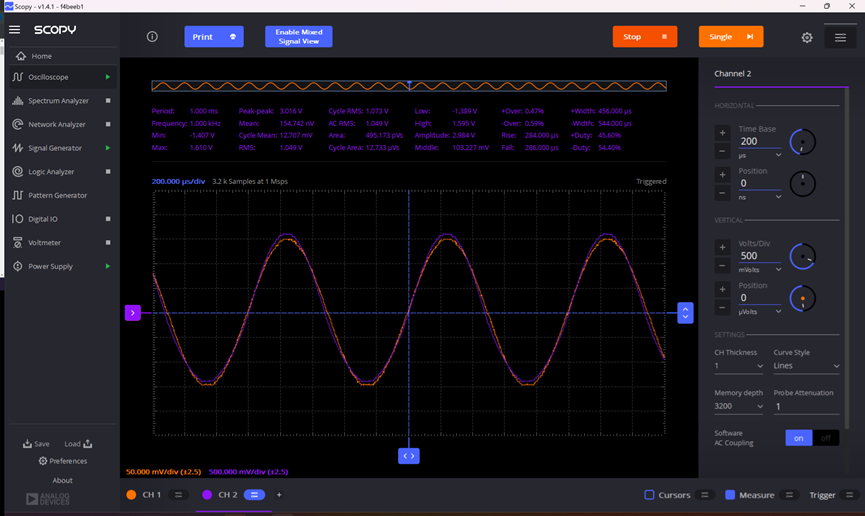Click the Voltmeter icon
This screenshot has width=865, height=516.
click(x=18, y=243)
